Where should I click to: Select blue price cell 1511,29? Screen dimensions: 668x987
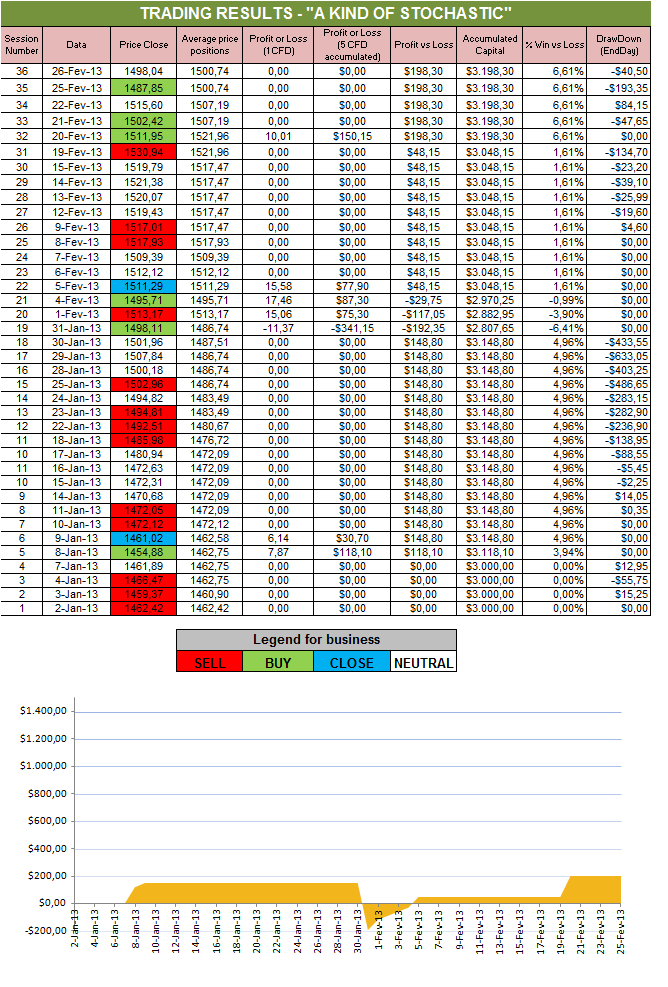point(144,286)
